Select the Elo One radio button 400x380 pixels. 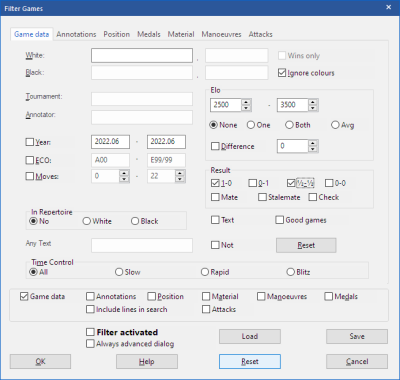pos(251,125)
